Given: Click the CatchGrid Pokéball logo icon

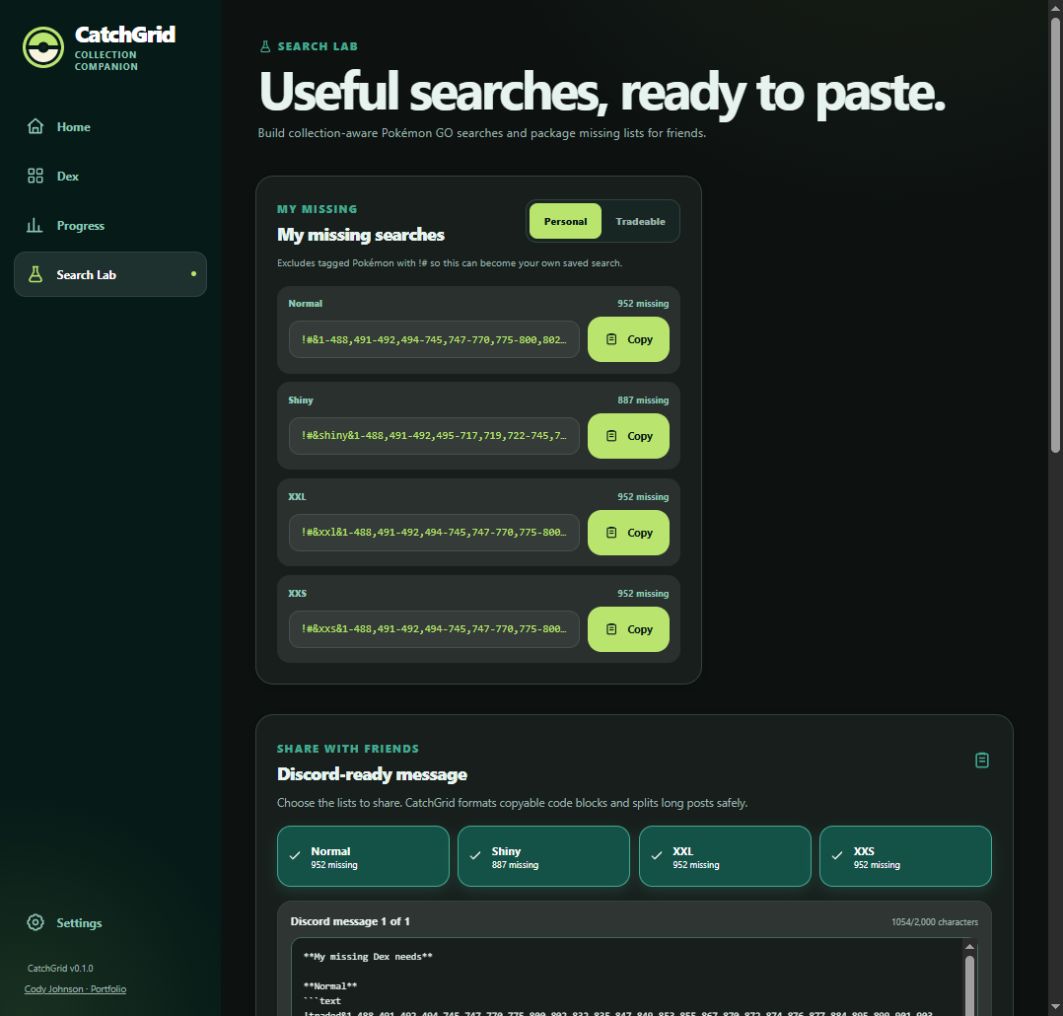Looking at the screenshot, I should click(43, 47).
